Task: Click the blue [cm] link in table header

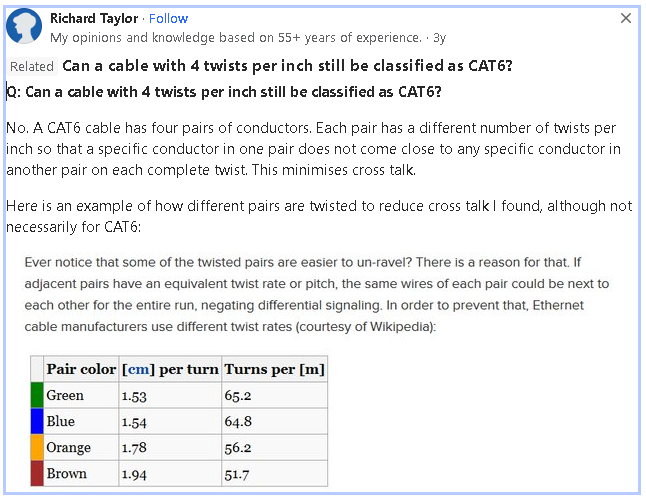Action: coord(137,369)
